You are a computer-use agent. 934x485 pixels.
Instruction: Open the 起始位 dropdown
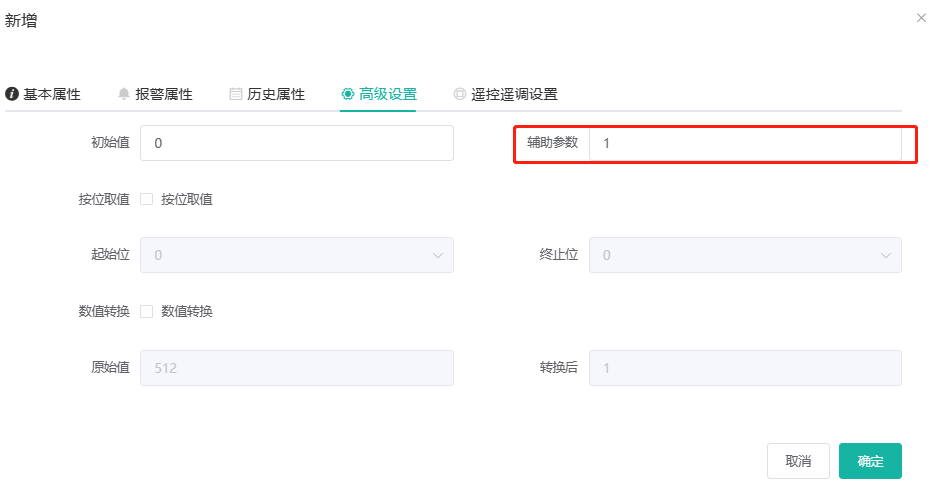point(297,255)
